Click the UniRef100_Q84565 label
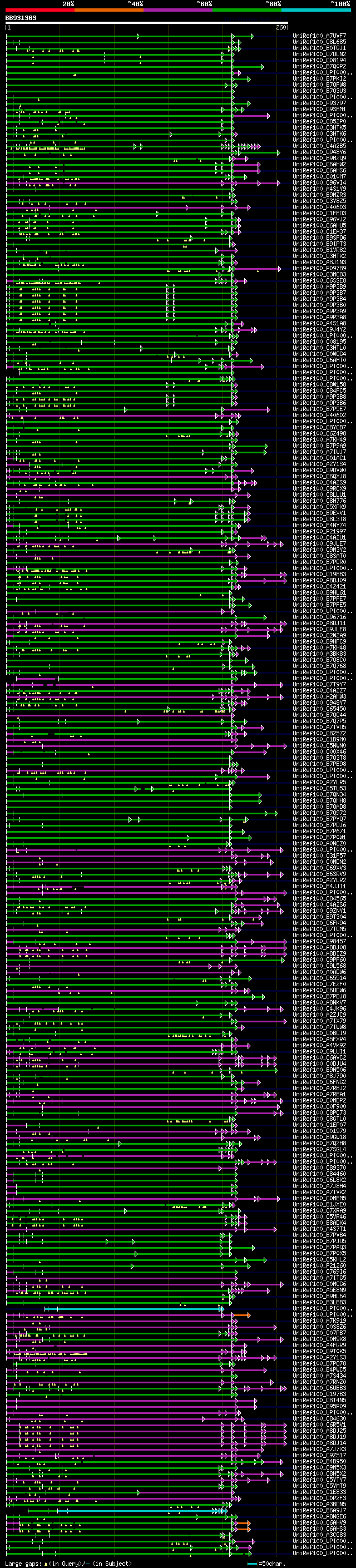 pos(319,899)
